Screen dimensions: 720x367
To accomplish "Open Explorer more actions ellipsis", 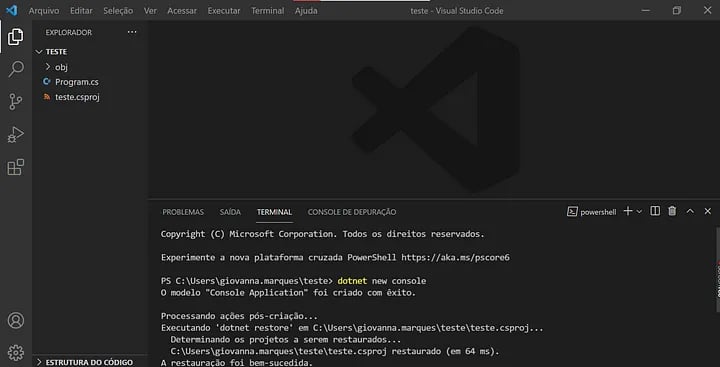I will click(132, 32).
